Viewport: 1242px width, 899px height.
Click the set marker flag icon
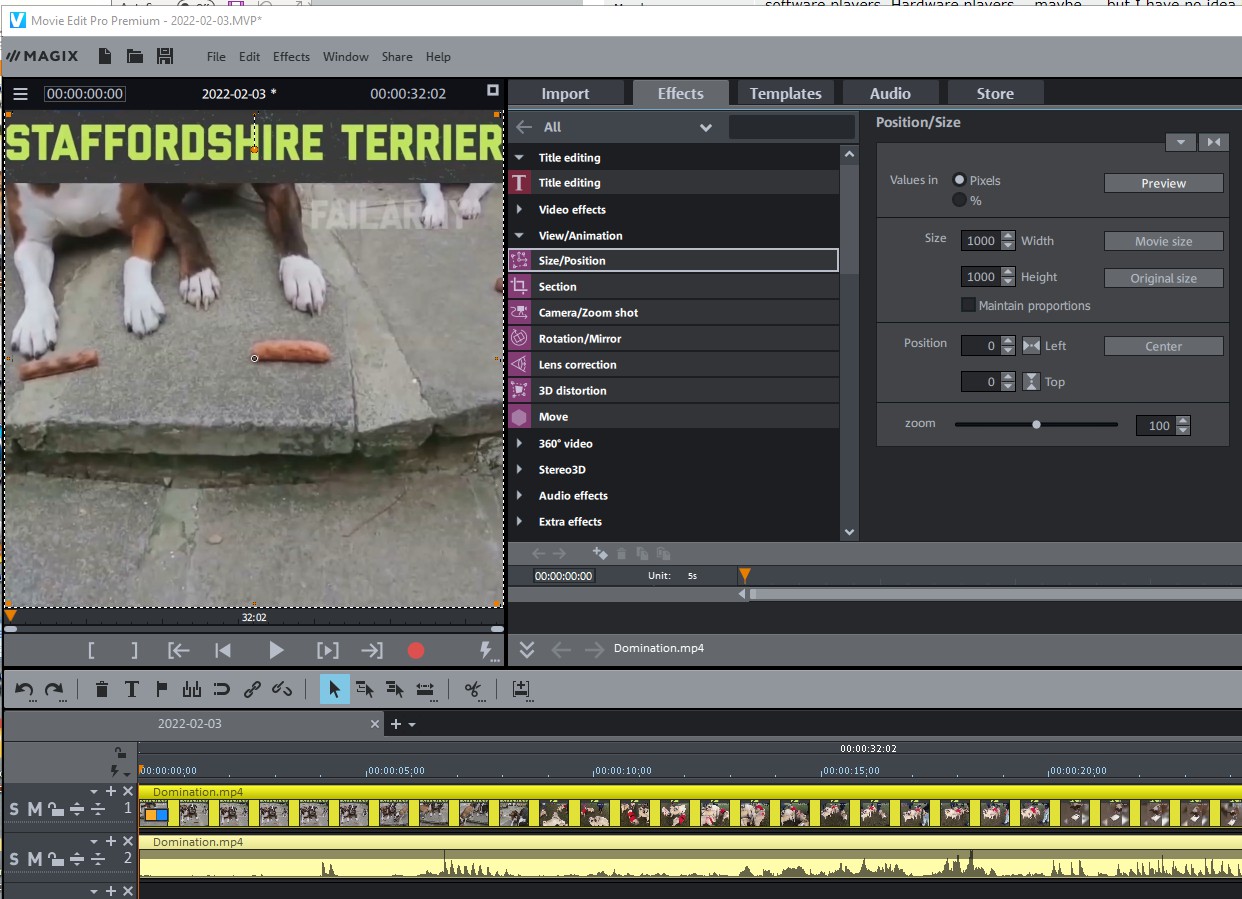coord(161,689)
